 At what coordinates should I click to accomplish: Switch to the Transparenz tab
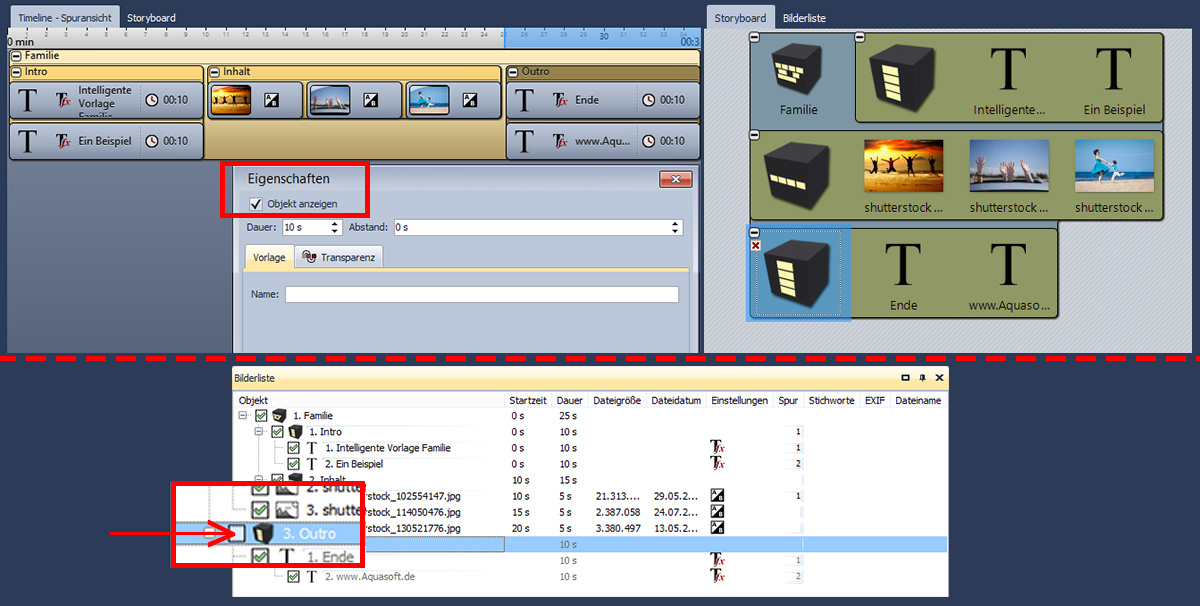pos(339,257)
